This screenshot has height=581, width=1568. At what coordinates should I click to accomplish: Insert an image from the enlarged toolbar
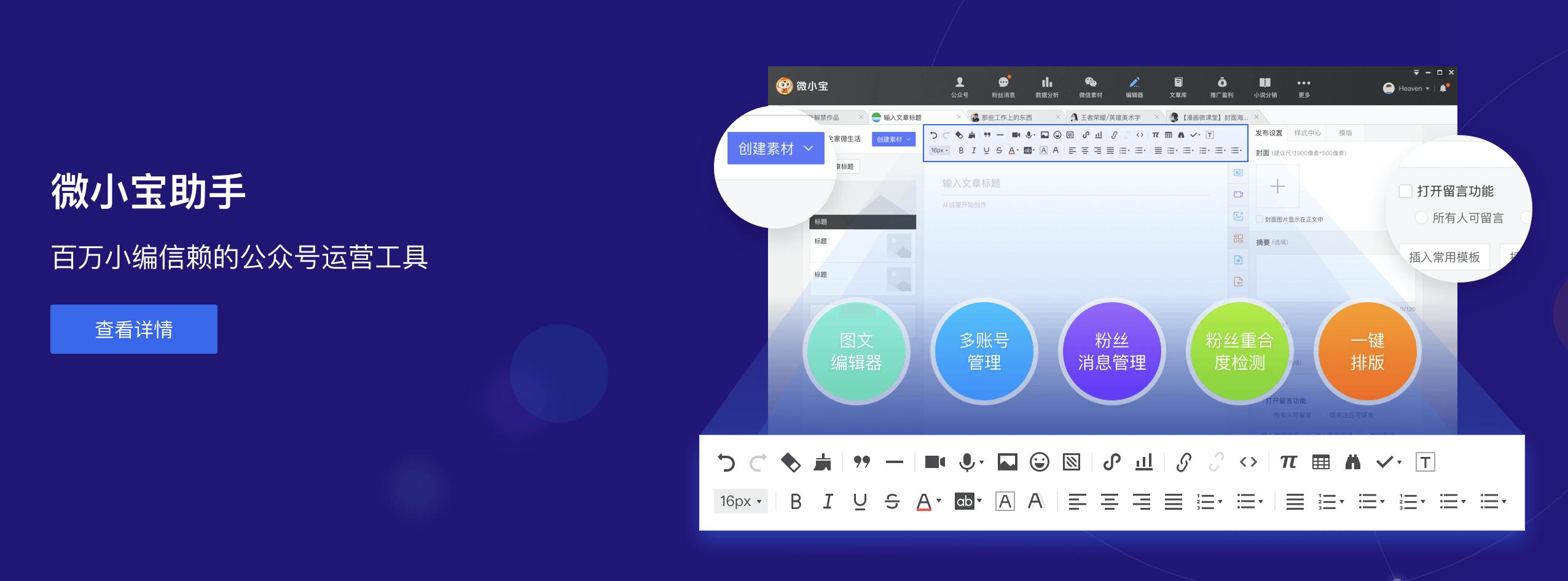tap(1007, 462)
